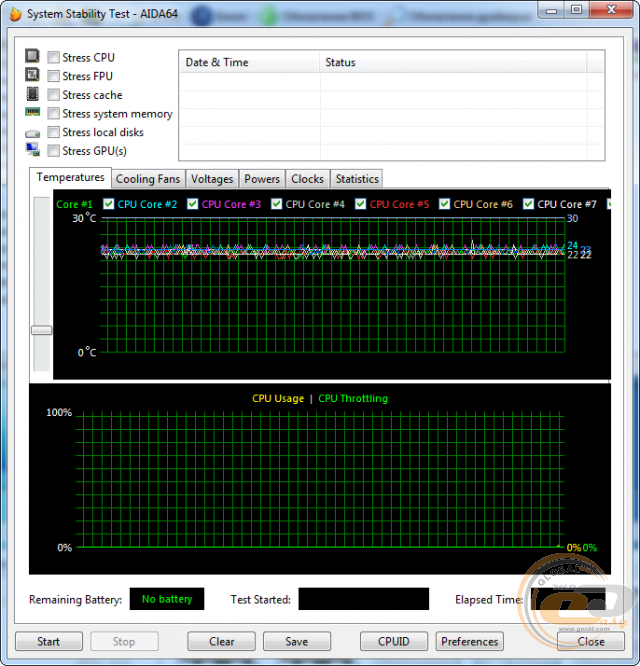Open the CPUID panel
This screenshot has width=640, height=666.
tap(394, 641)
